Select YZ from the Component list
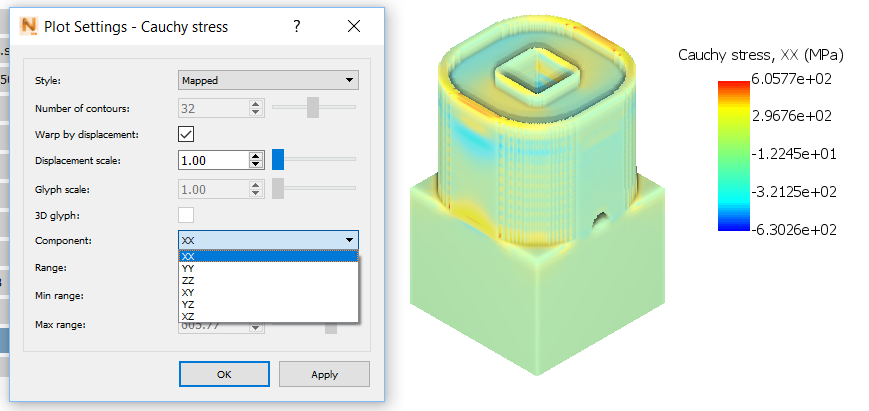 268,305
